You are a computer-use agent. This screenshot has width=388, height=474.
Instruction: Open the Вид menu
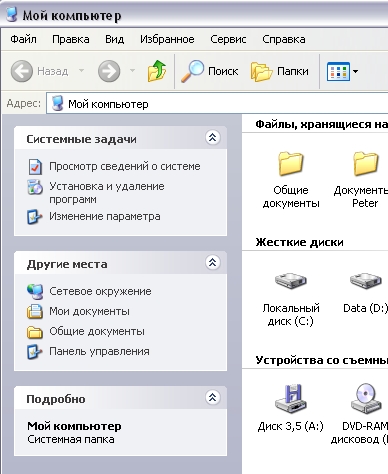115,39
